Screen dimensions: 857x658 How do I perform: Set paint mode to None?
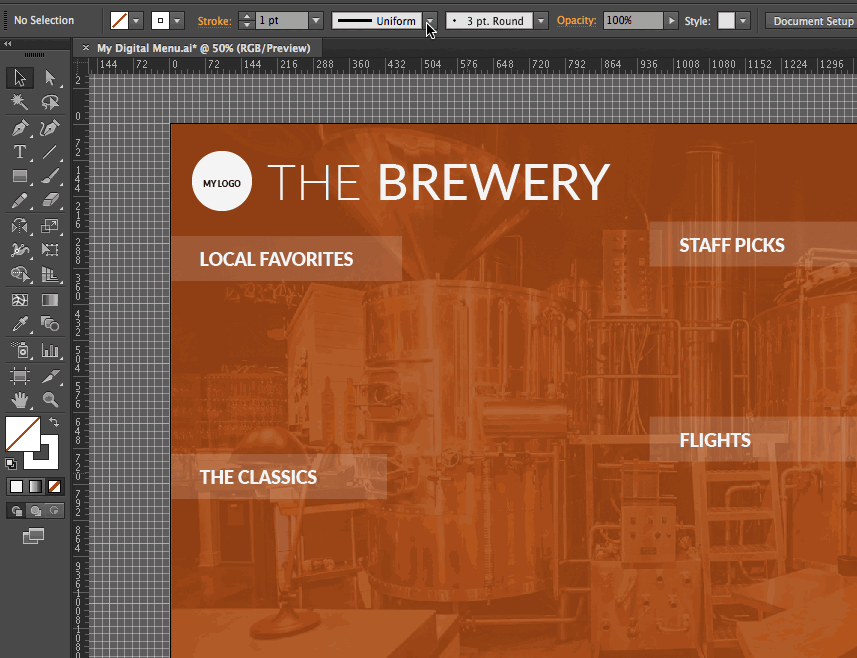click(x=54, y=486)
